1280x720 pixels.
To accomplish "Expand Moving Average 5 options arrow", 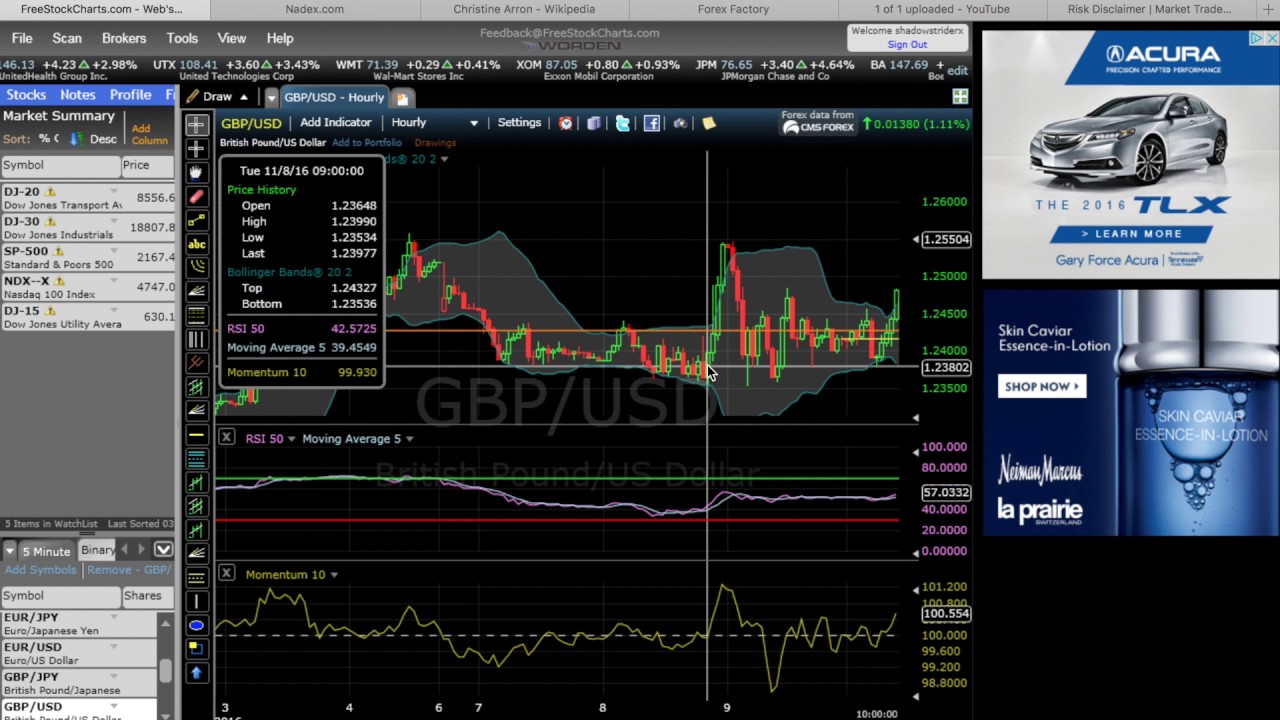I will (409, 439).
